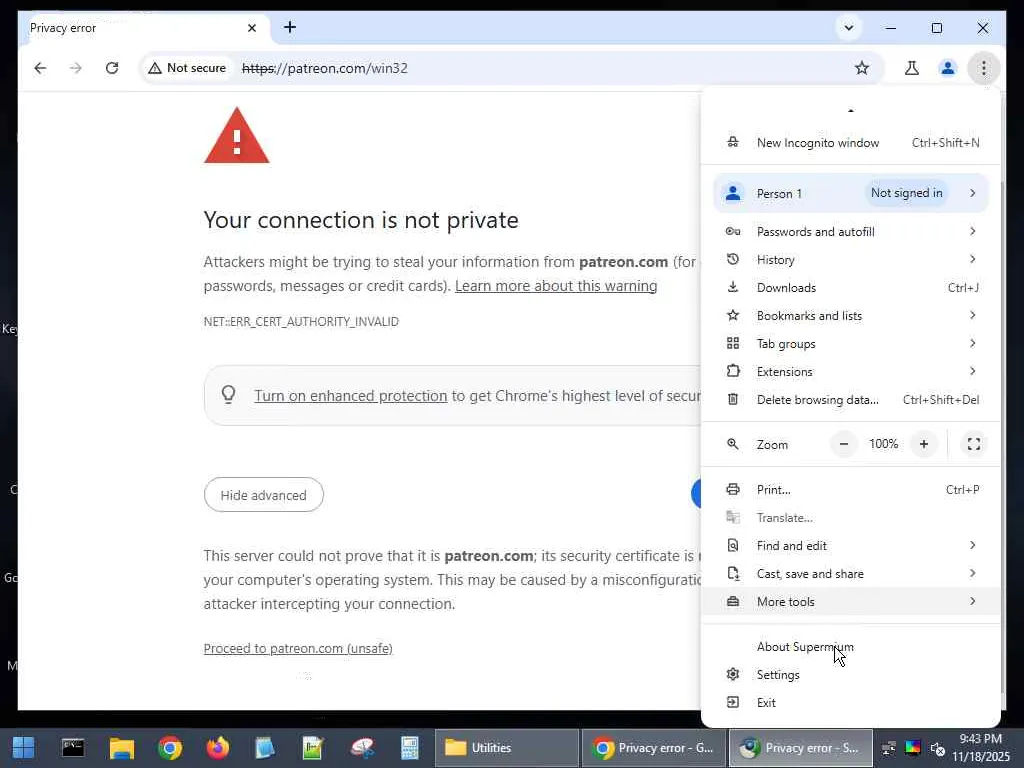1024x768 pixels.
Task: Open a new tab with the plus icon
Action: tap(290, 27)
